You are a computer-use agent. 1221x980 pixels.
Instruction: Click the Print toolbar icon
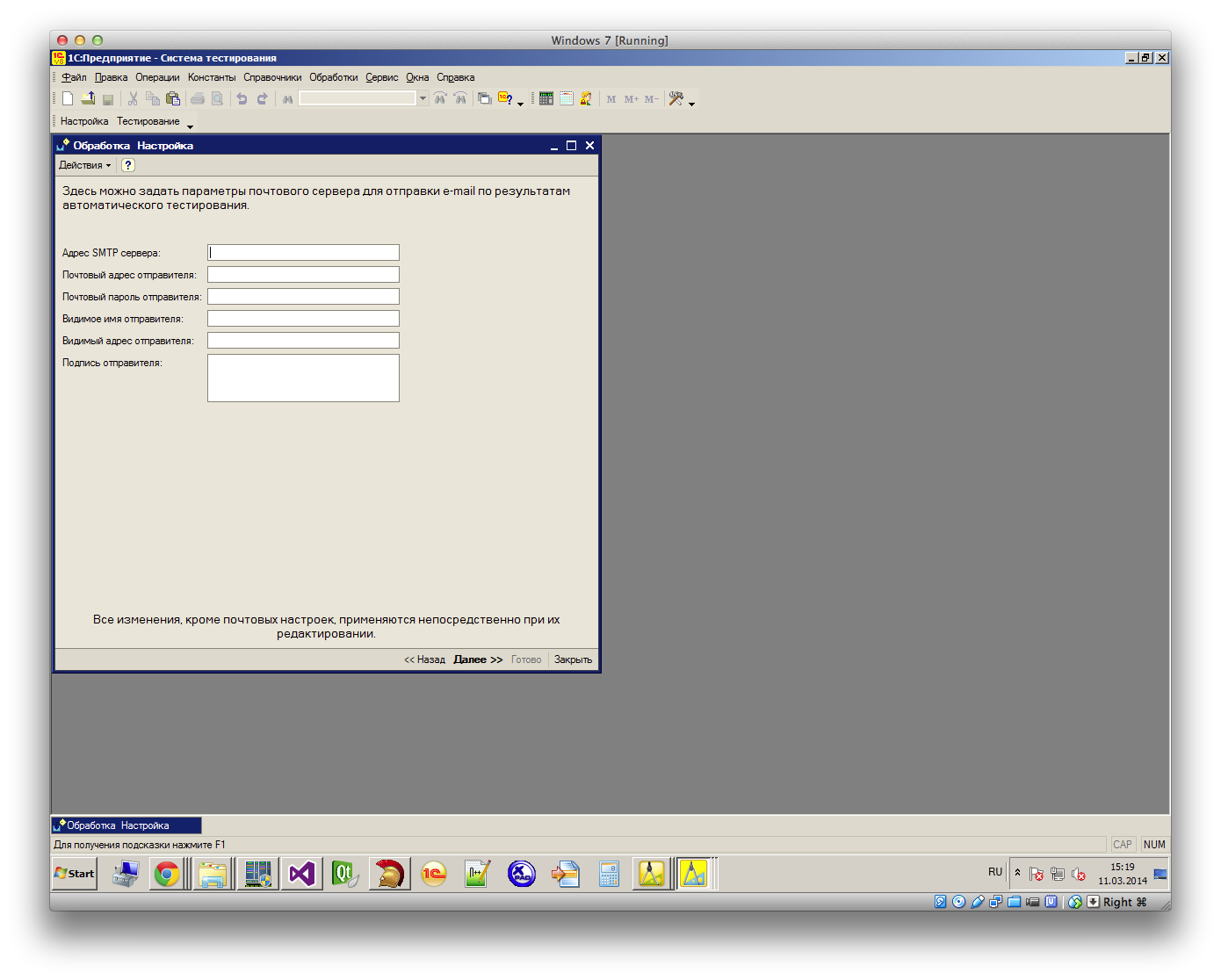(x=198, y=98)
